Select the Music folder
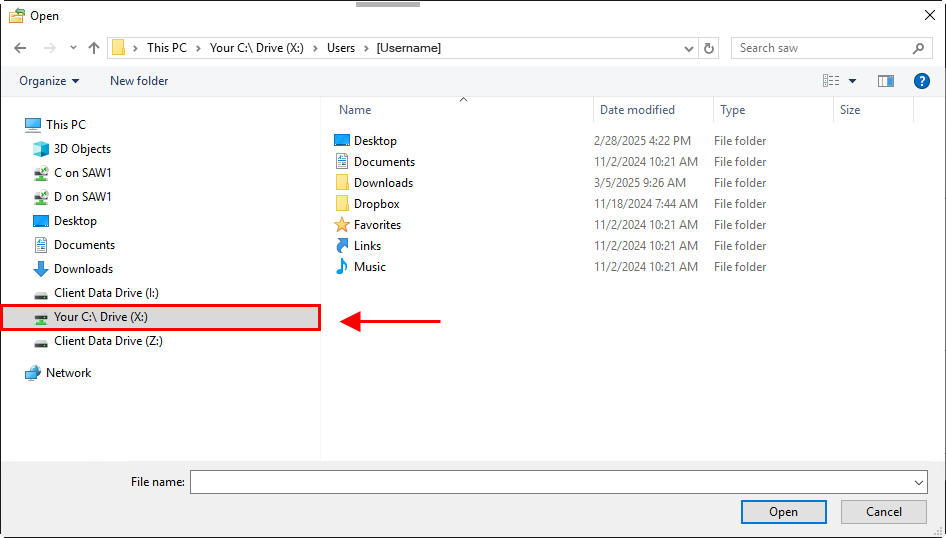 point(369,267)
